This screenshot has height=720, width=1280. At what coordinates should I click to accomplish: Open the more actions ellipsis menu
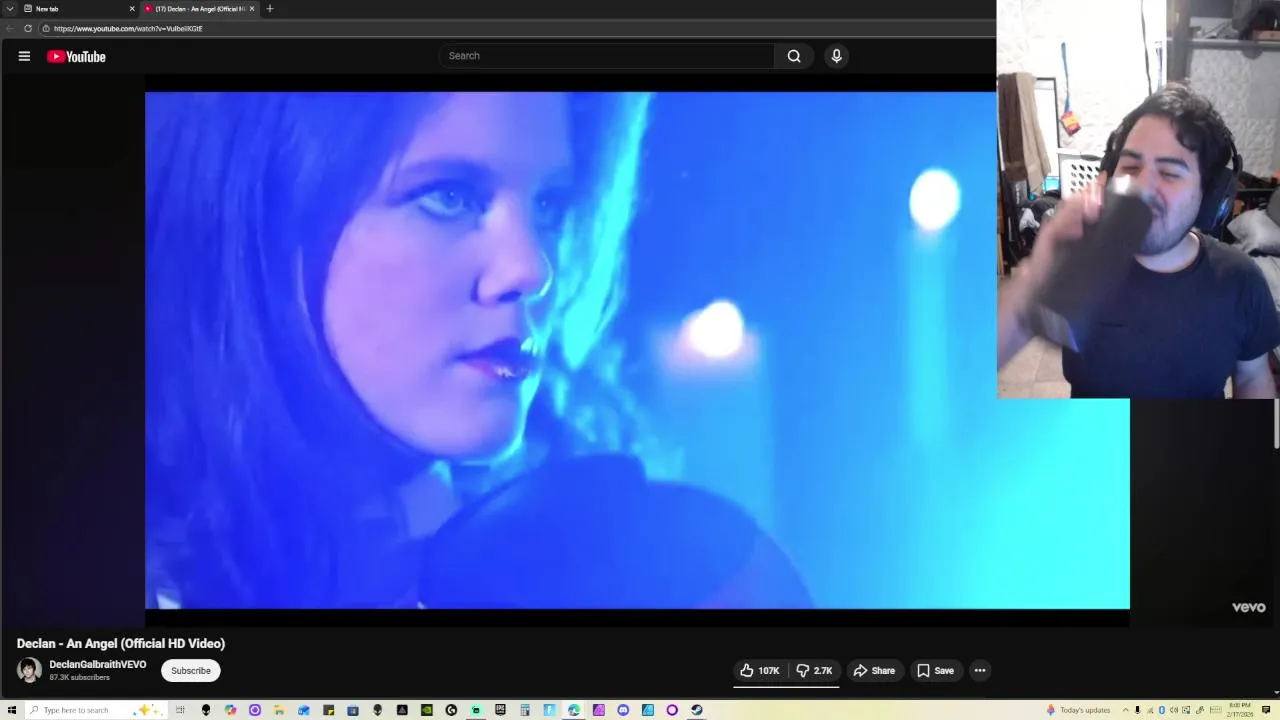click(x=980, y=671)
